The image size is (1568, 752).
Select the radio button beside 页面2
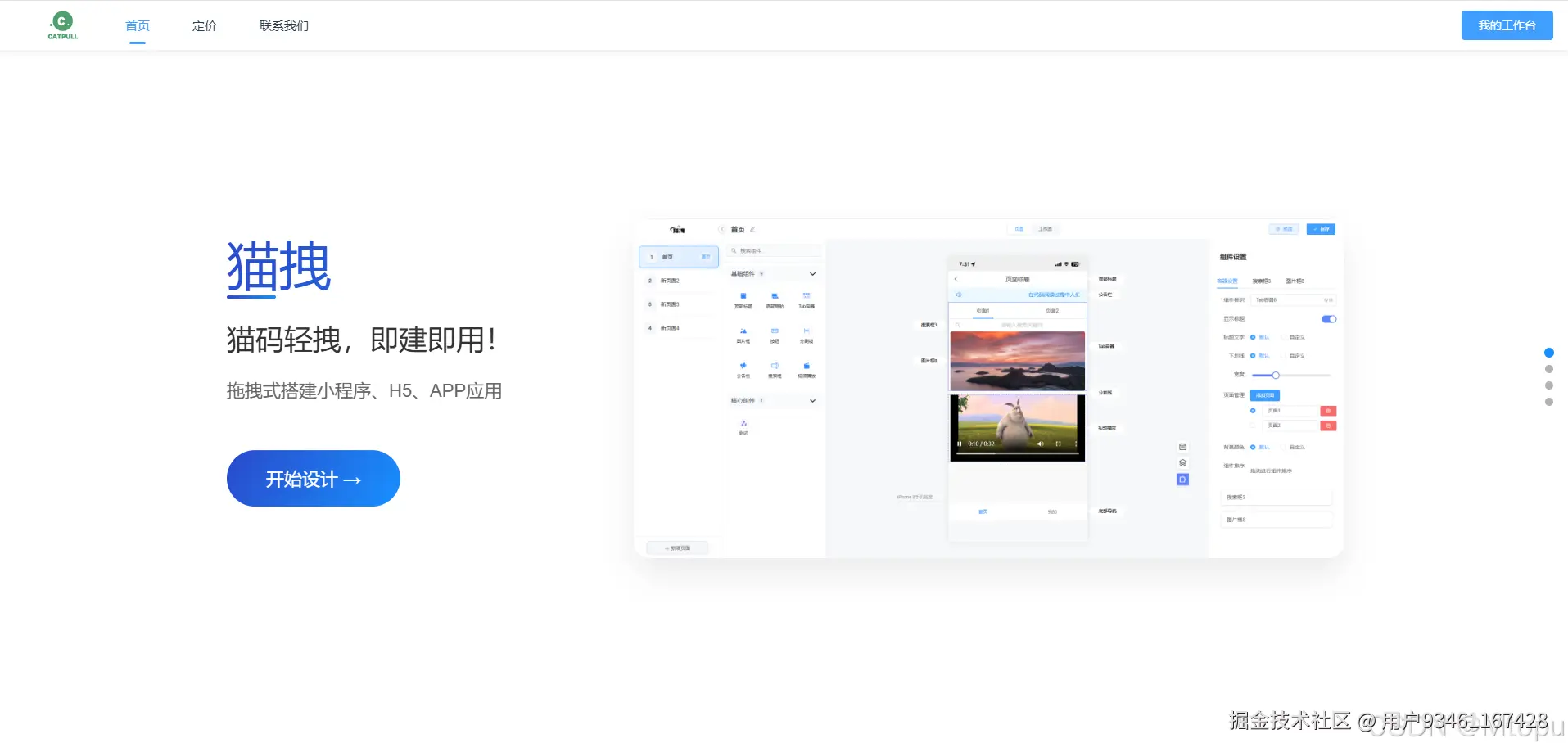[x=1253, y=426]
